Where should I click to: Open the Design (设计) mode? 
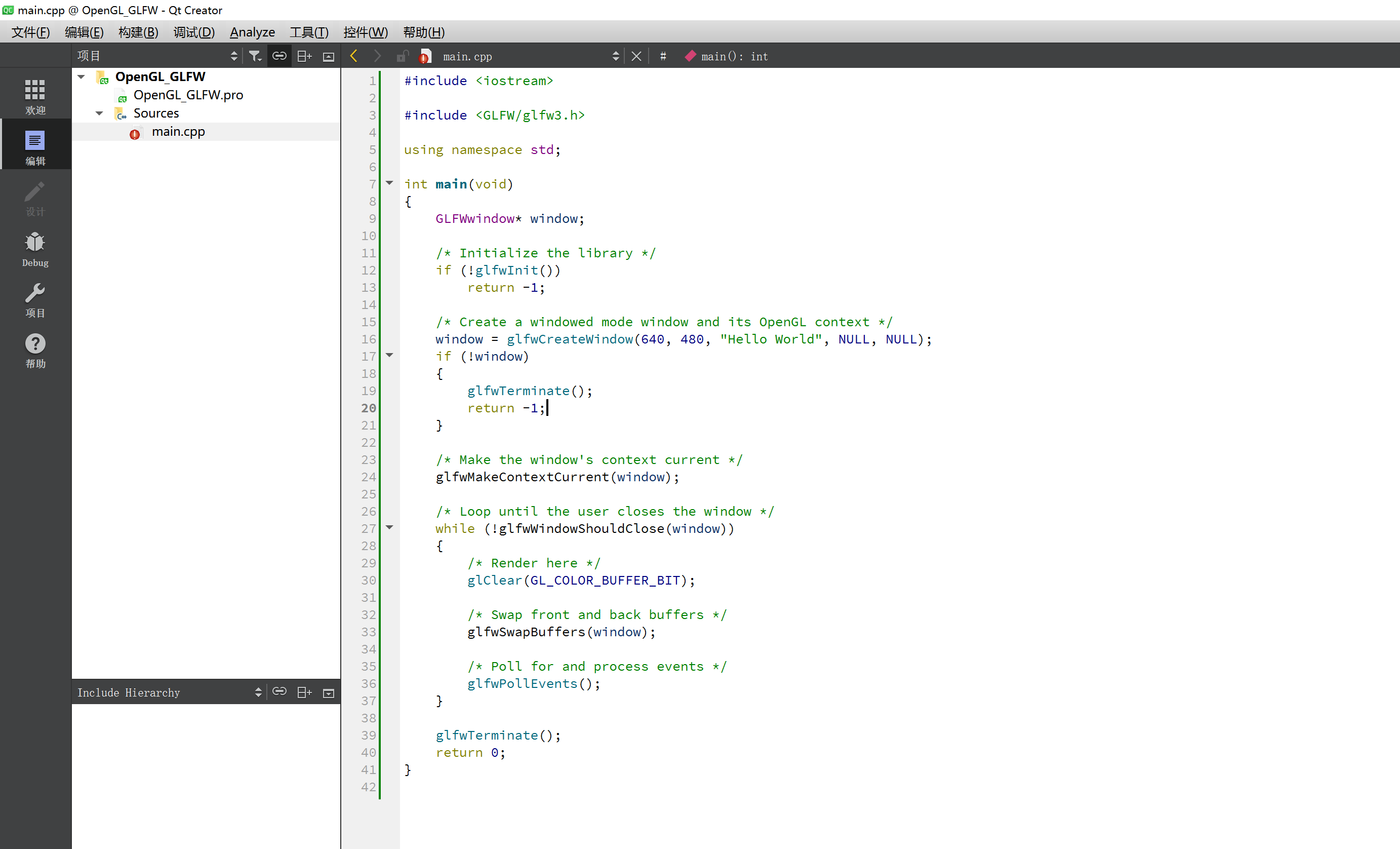tap(35, 199)
